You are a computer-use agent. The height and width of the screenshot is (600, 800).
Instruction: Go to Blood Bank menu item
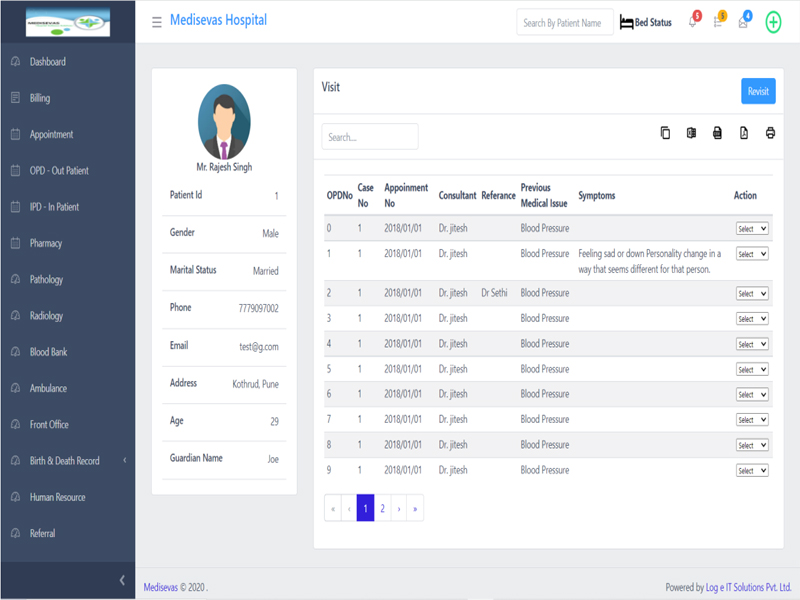pyautogui.click(x=49, y=352)
